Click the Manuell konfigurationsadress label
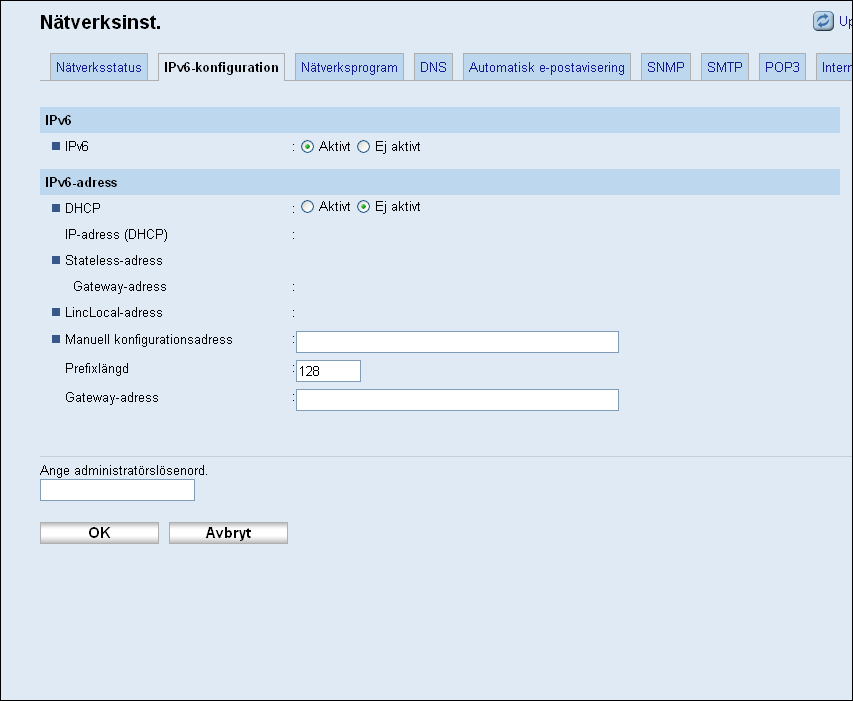 (149, 340)
